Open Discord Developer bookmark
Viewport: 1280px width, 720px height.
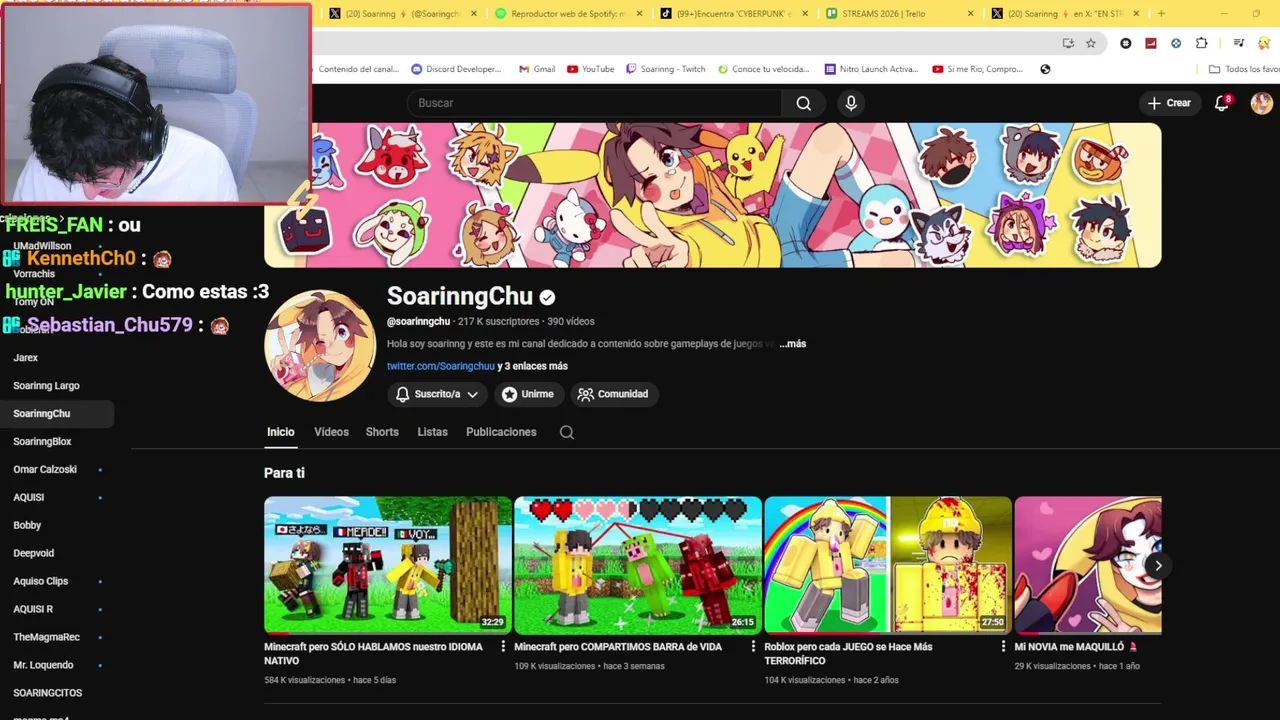[457, 69]
